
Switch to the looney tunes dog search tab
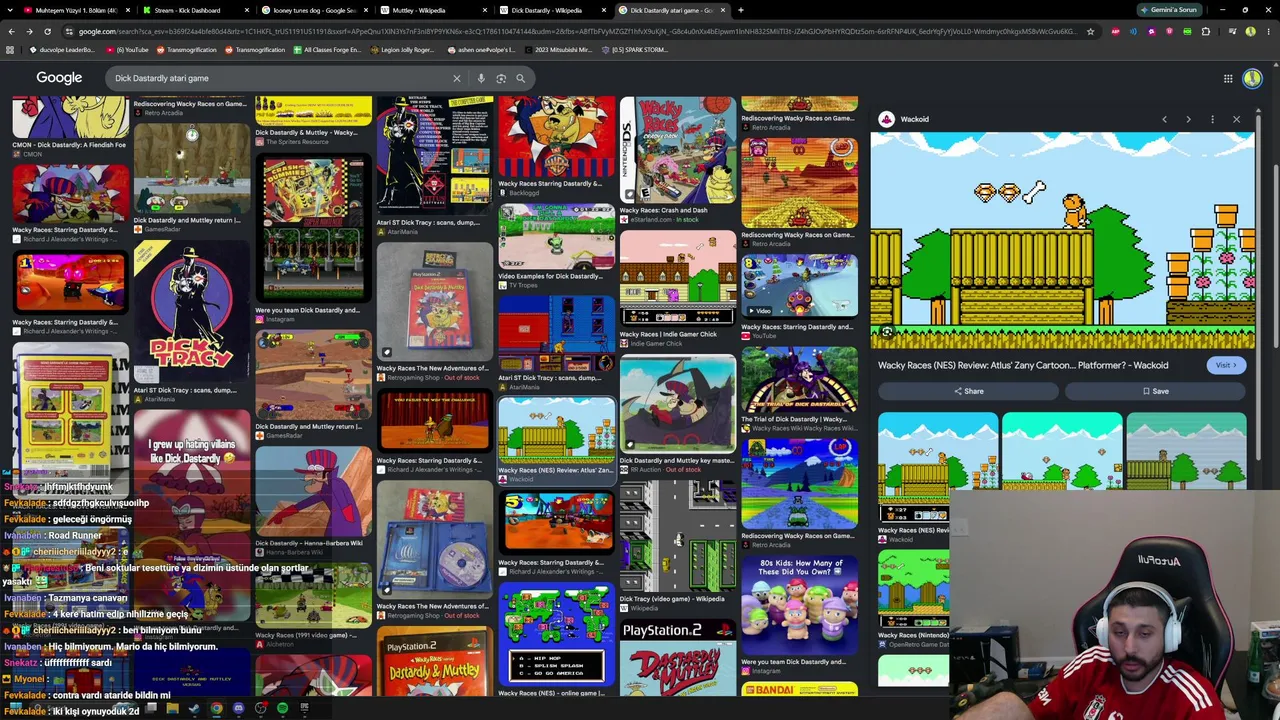pos(315,10)
